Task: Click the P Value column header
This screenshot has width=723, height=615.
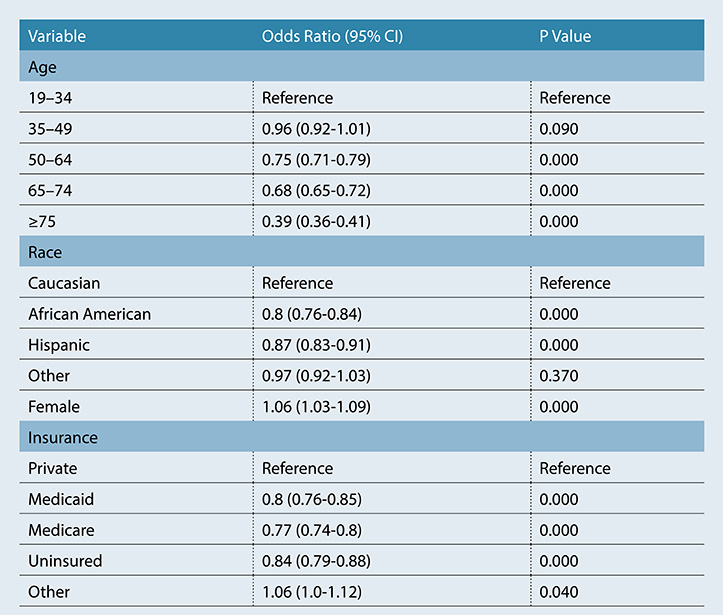Action: coord(565,37)
